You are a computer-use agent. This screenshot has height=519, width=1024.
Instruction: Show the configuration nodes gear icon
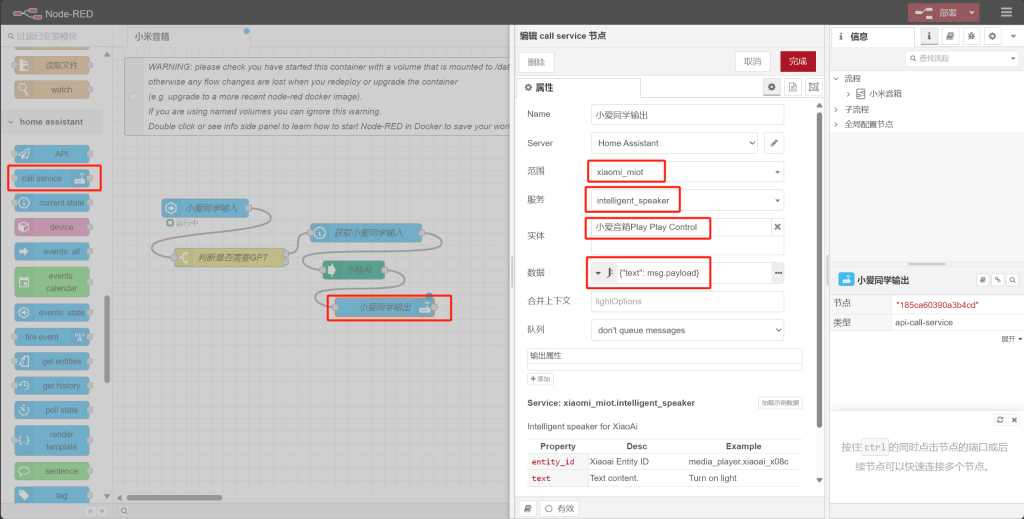pos(993,37)
